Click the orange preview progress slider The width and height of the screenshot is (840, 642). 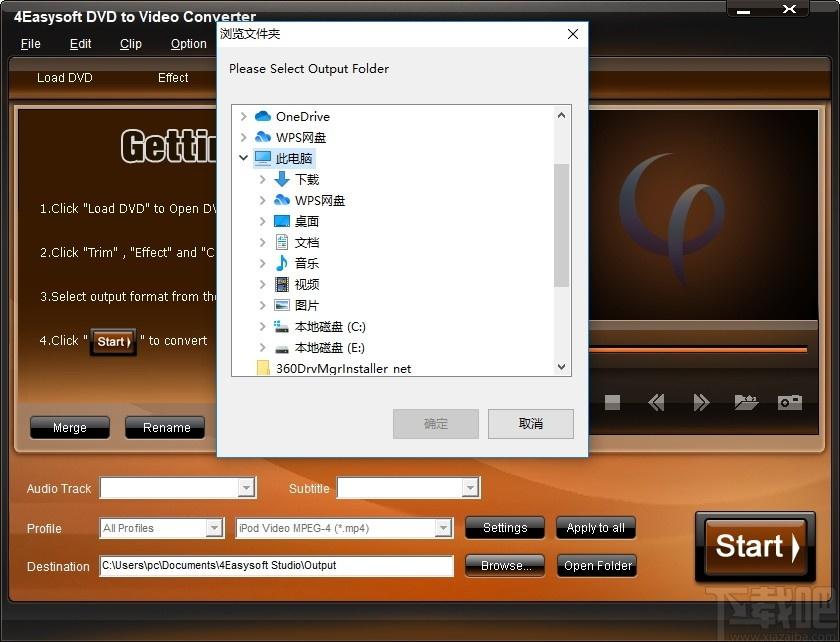pyautogui.click(x=698, y=350)
